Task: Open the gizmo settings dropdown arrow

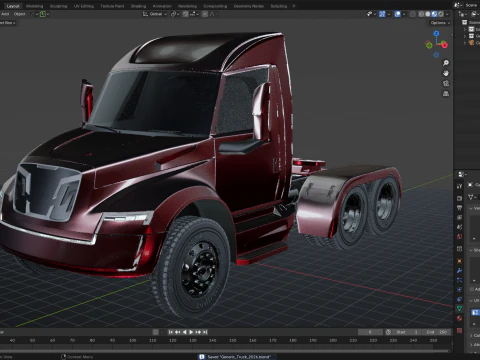Action: [389, 14]
